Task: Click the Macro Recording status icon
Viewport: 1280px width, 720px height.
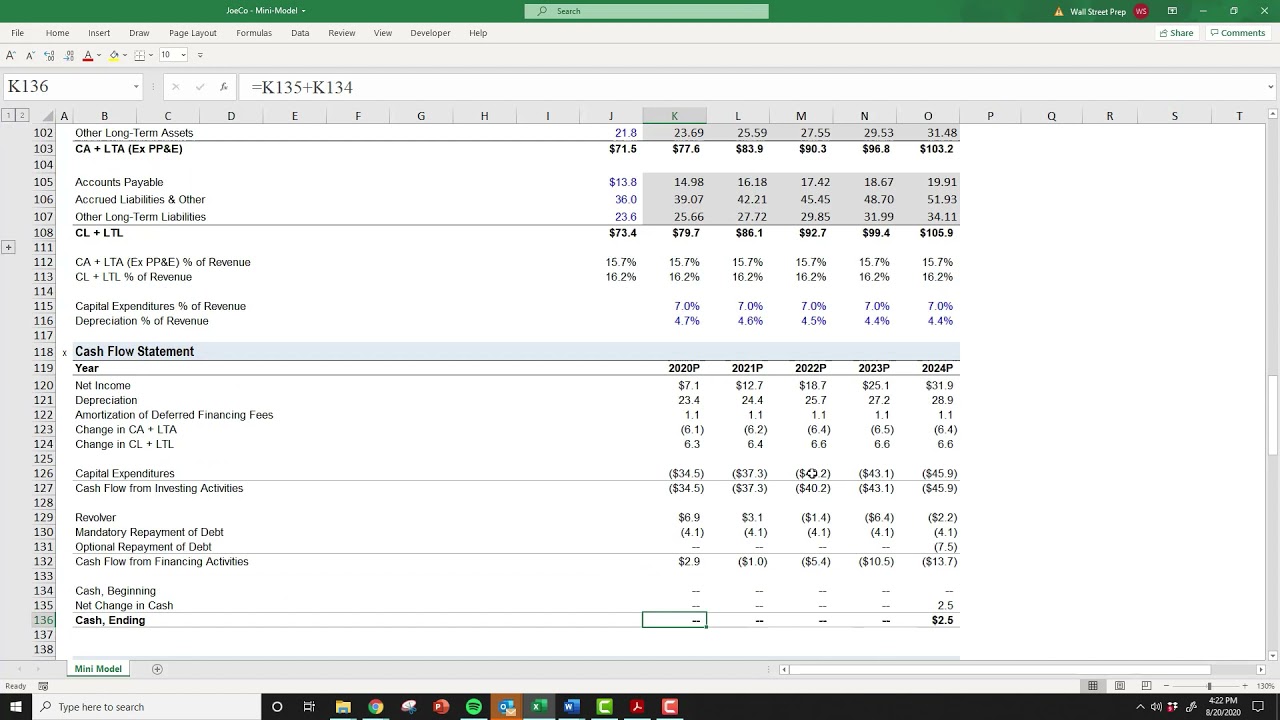Action: (43, 686)
